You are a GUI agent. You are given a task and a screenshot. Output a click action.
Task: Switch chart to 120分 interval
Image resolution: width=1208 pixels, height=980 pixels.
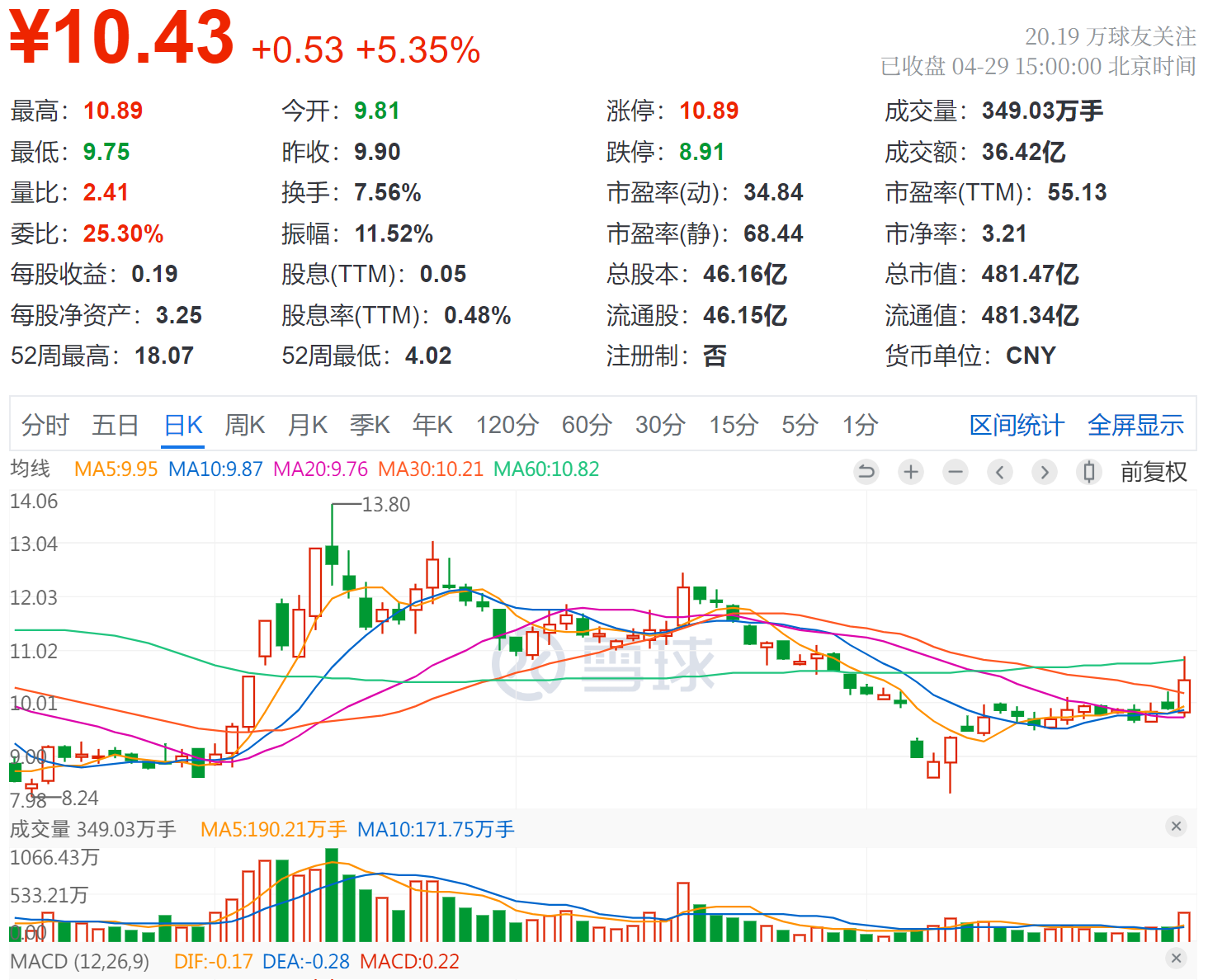tap(507, 425)
